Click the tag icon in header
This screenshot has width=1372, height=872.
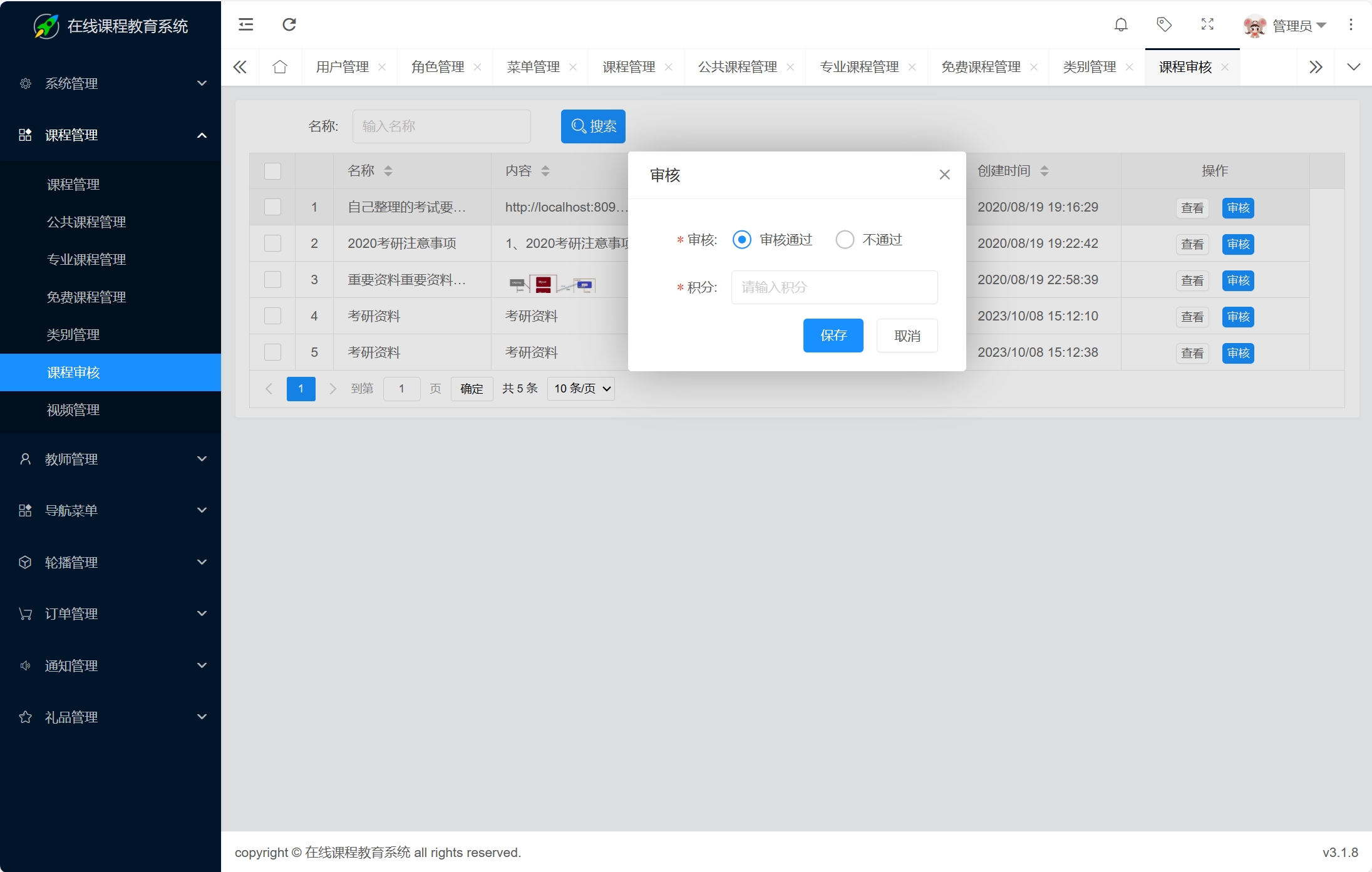click(x=1164, y=24)
